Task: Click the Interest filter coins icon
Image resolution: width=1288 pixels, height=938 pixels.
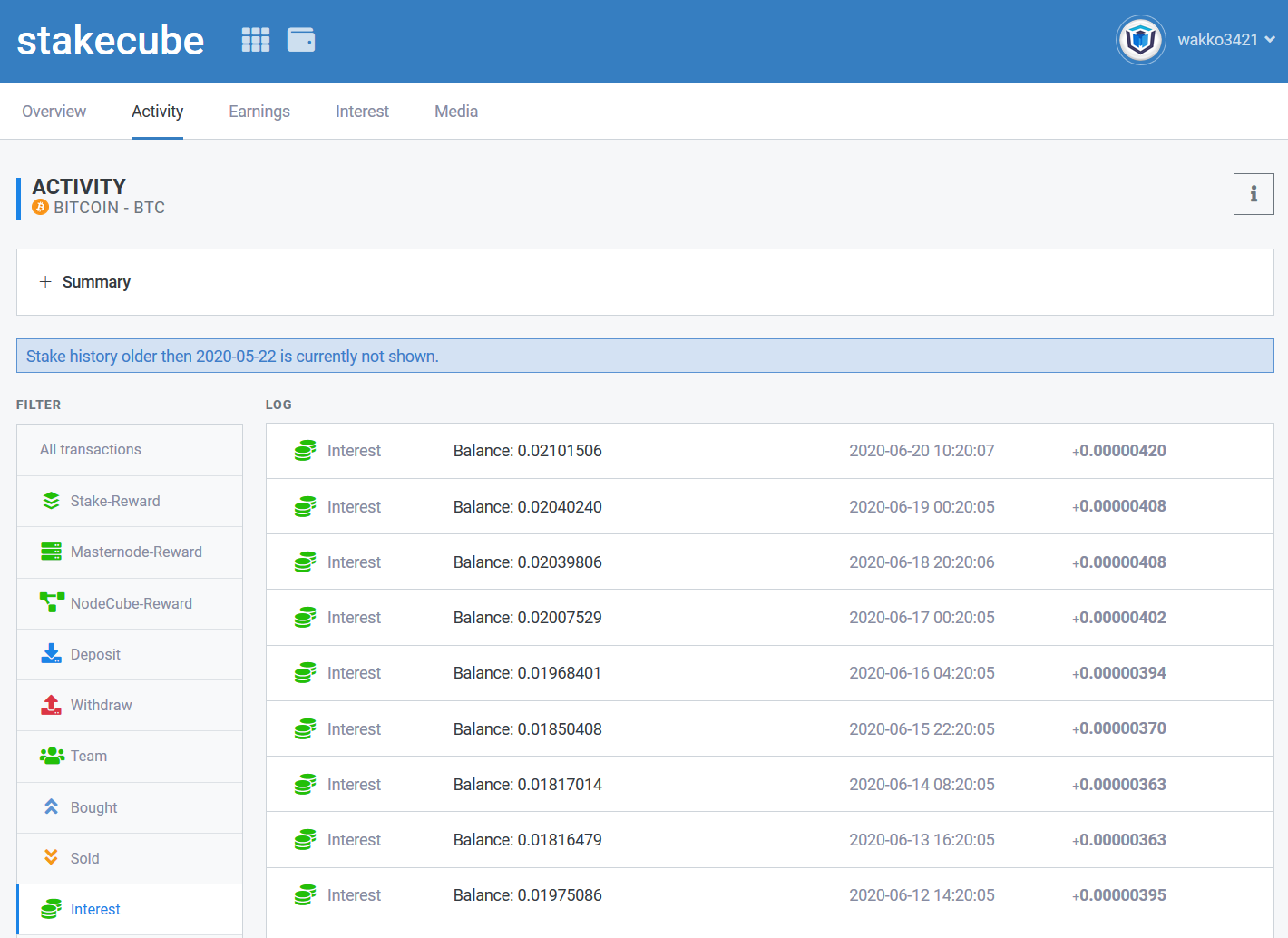Action: click(x=52, y=909)
